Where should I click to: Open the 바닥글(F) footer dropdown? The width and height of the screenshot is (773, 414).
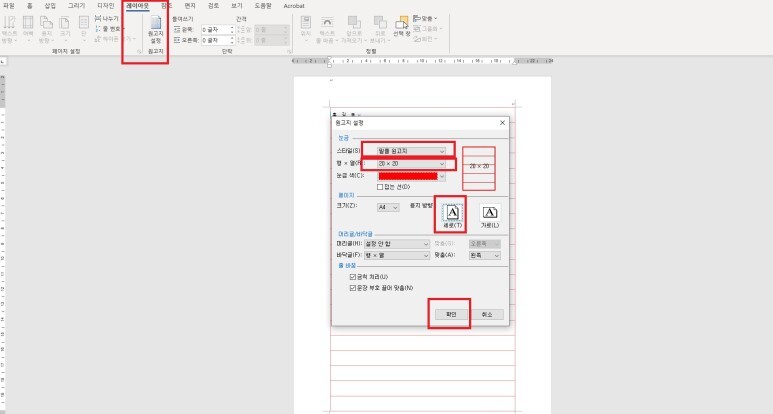(397, 255)
